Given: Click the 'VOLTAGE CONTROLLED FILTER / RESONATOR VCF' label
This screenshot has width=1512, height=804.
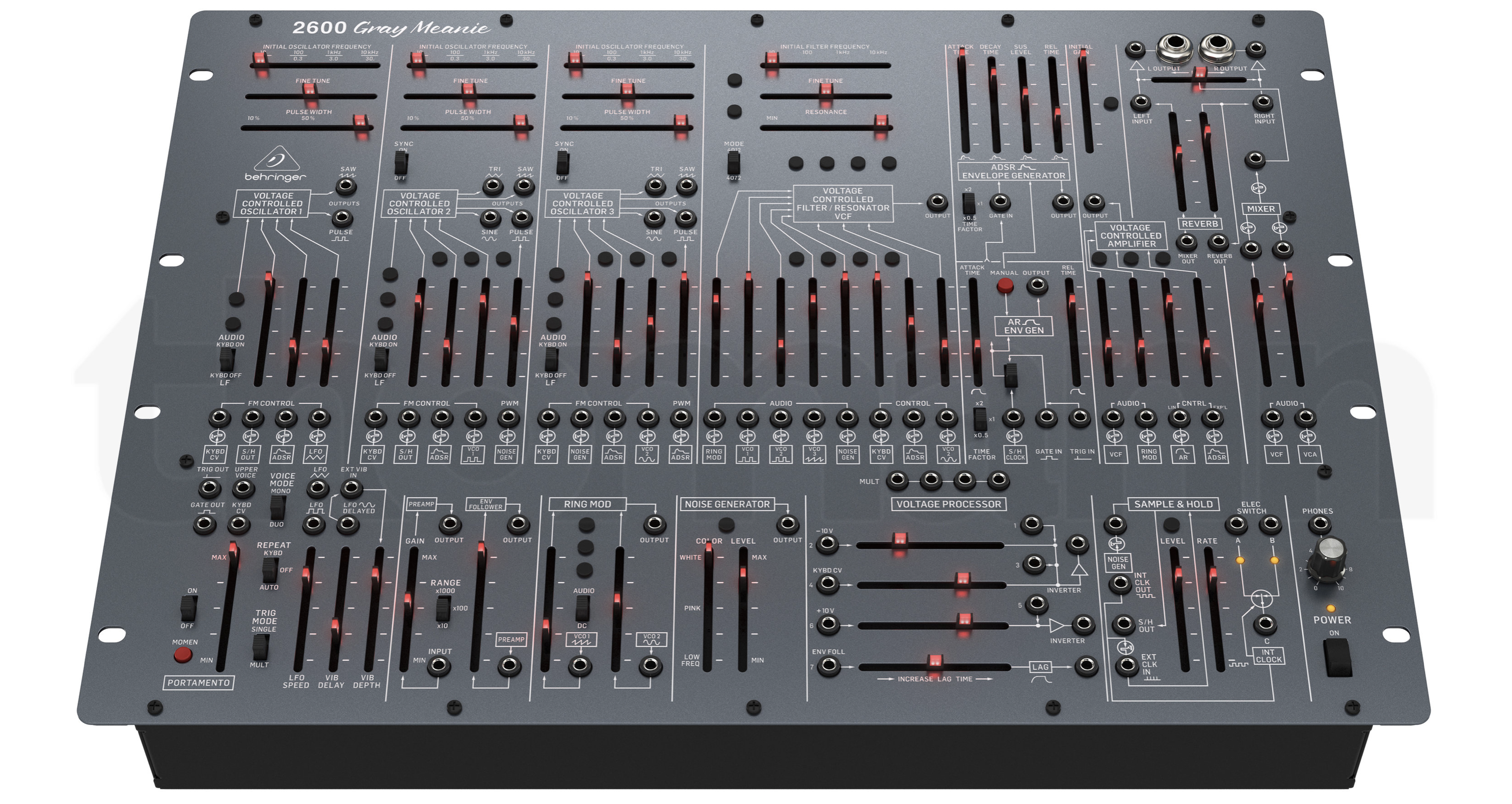Looking at the screenshot, I should pos(843,204).
